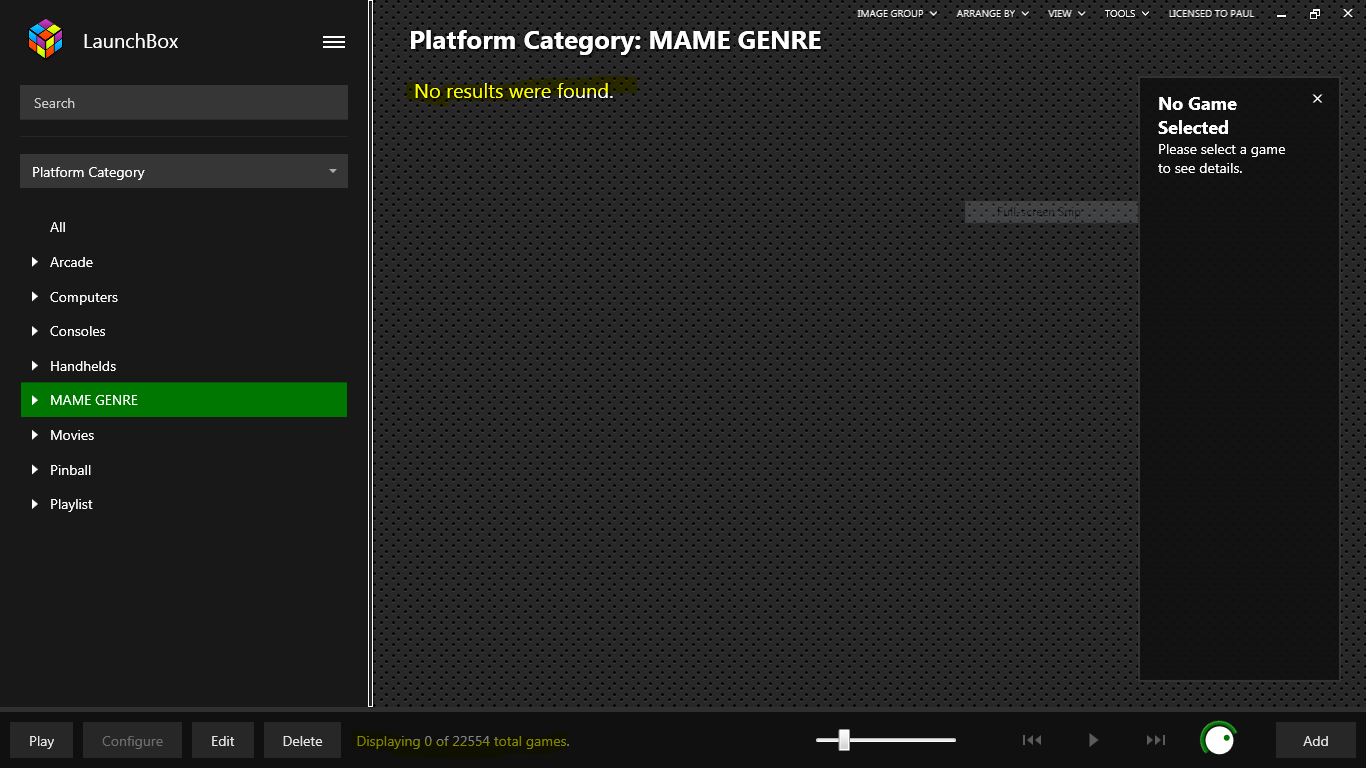Open the hamburger menu icon
The image size is (1366, 768).
coord(334,42)
